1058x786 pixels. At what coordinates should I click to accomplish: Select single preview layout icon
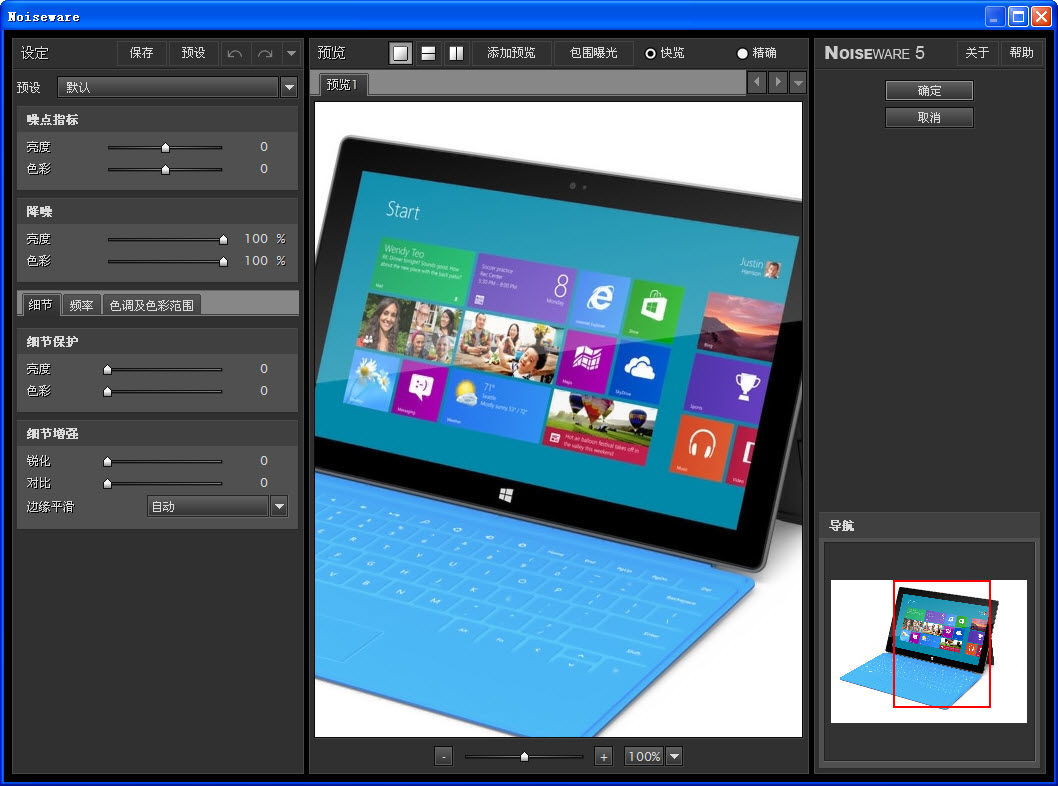tap(401, 53)
